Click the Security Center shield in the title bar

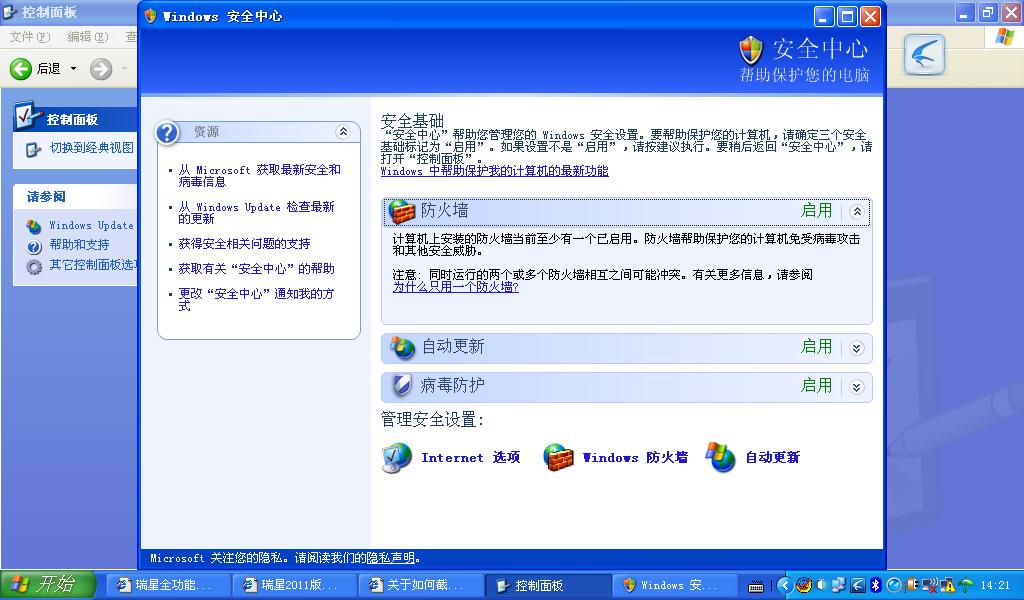[x=150, y=16]
